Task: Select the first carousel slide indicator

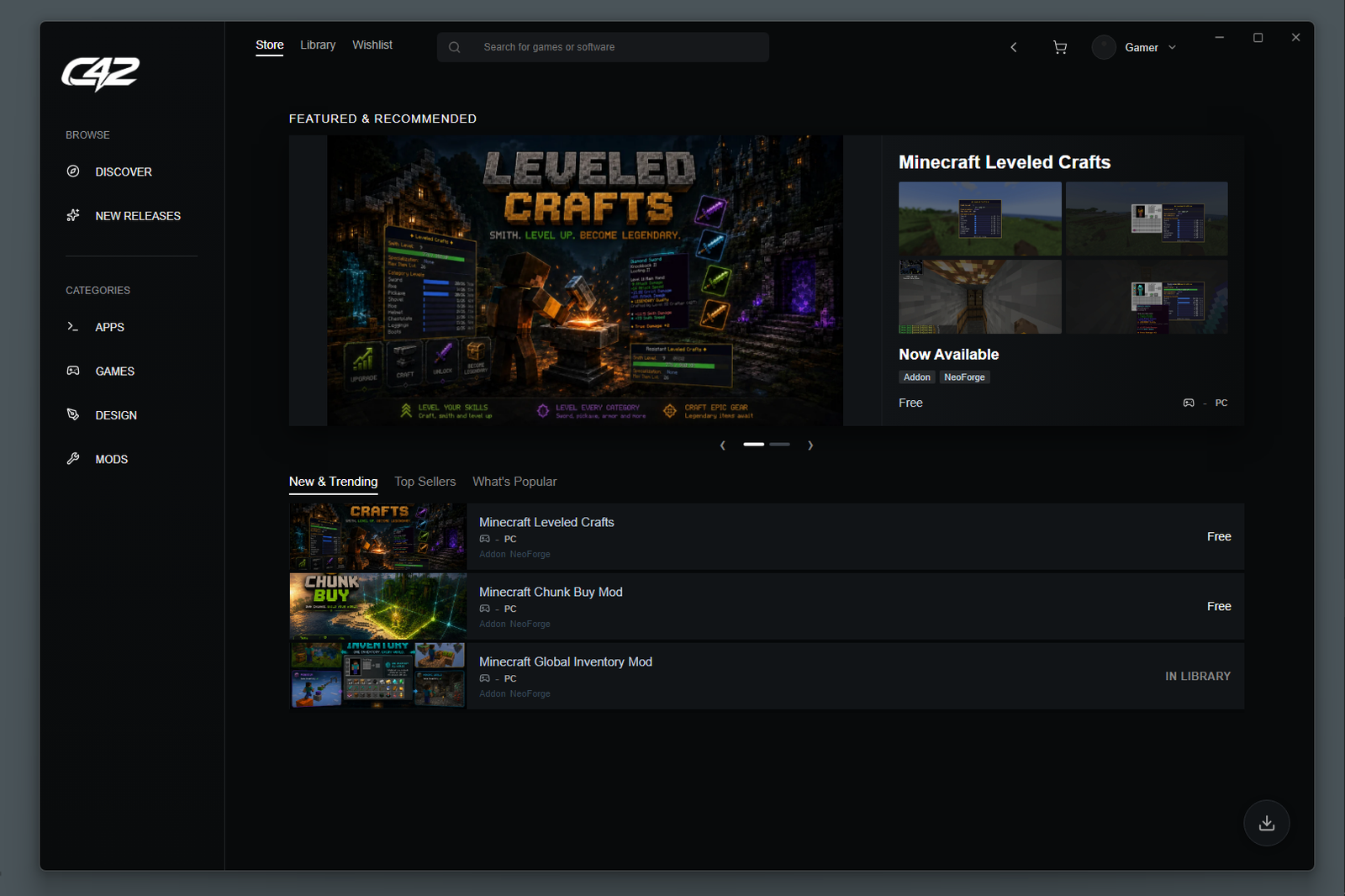Action: point(754,444)
